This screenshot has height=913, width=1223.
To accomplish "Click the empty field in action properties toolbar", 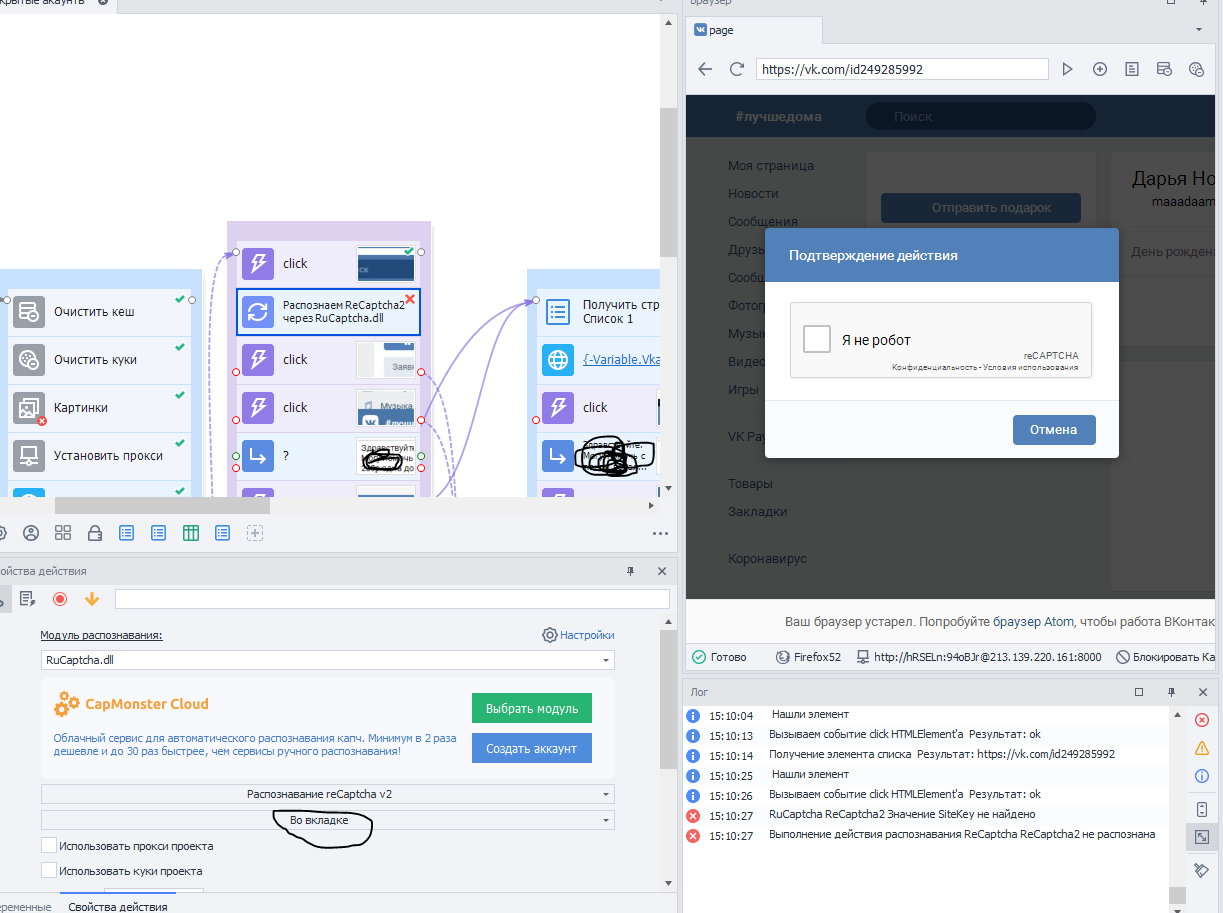I will pos(392,599).
